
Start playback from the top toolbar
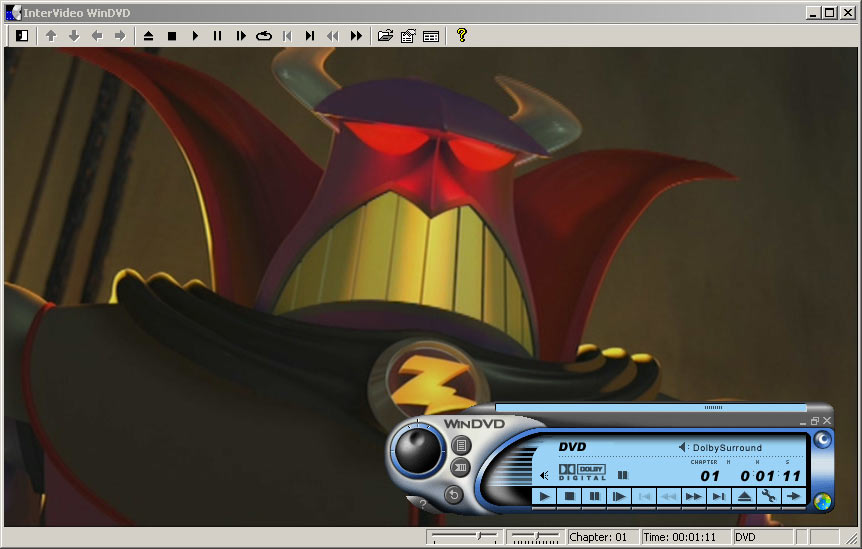point(195,36)
